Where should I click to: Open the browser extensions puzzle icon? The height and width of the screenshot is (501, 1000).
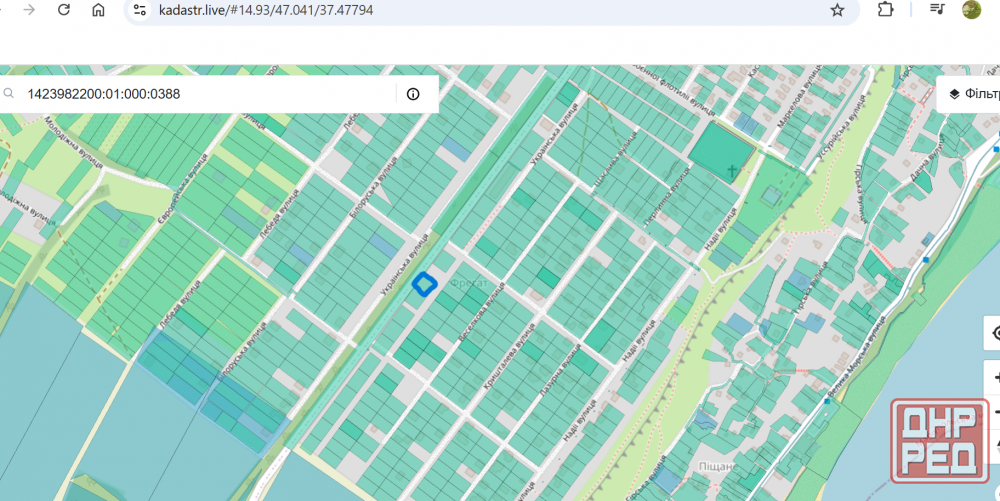pos(885,10)
